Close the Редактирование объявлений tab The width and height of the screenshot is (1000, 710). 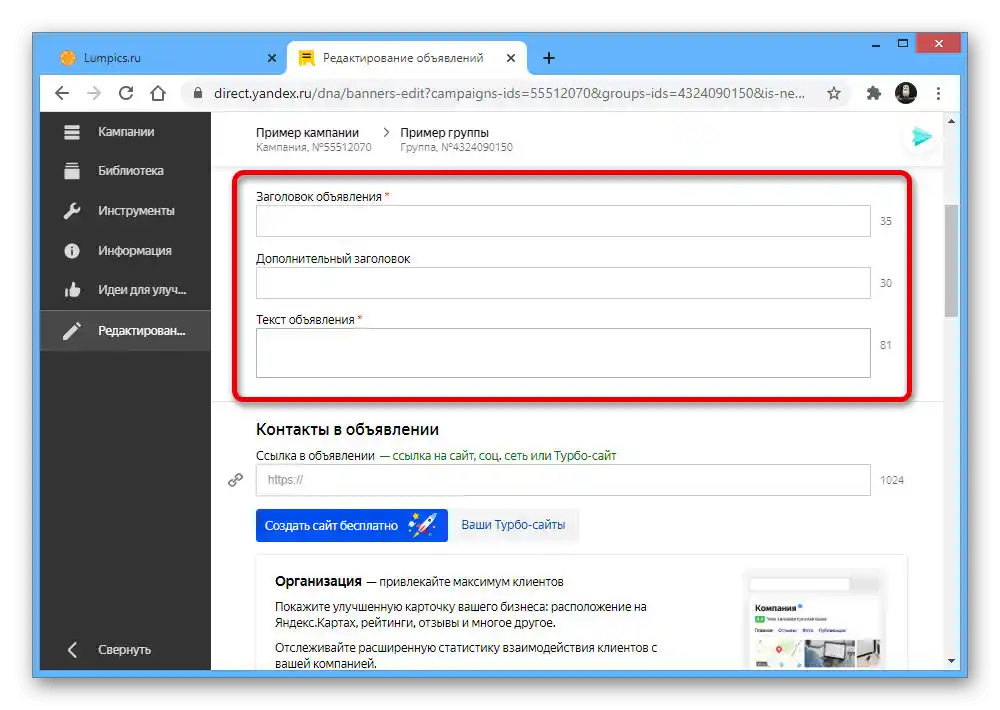[x=511, y=58]
